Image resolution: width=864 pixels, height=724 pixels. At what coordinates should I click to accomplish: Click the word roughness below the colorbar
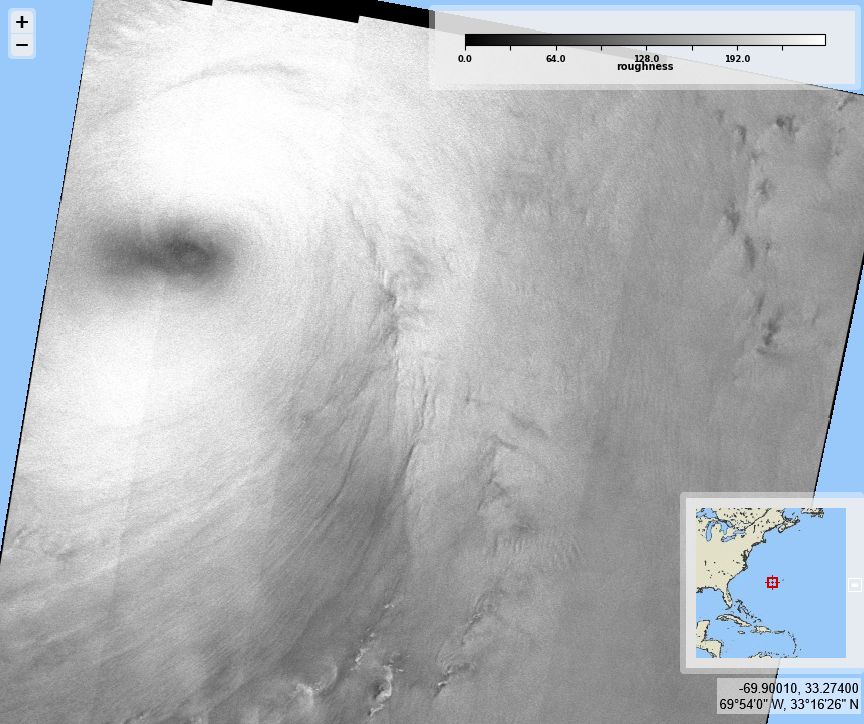tap(645, 67)
